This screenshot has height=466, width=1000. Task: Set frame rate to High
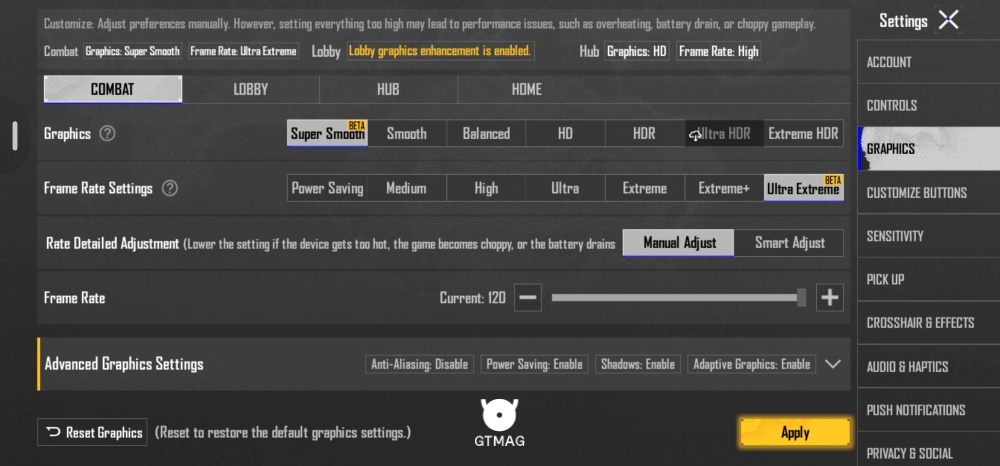[486, 188]
